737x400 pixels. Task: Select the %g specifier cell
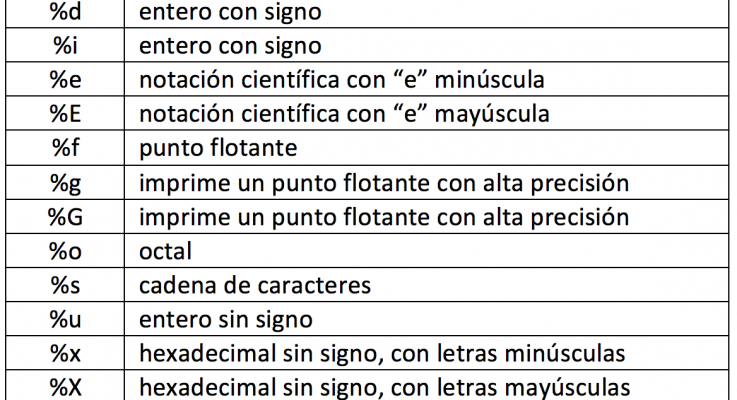pyautogui.click(x=65, y=182)
